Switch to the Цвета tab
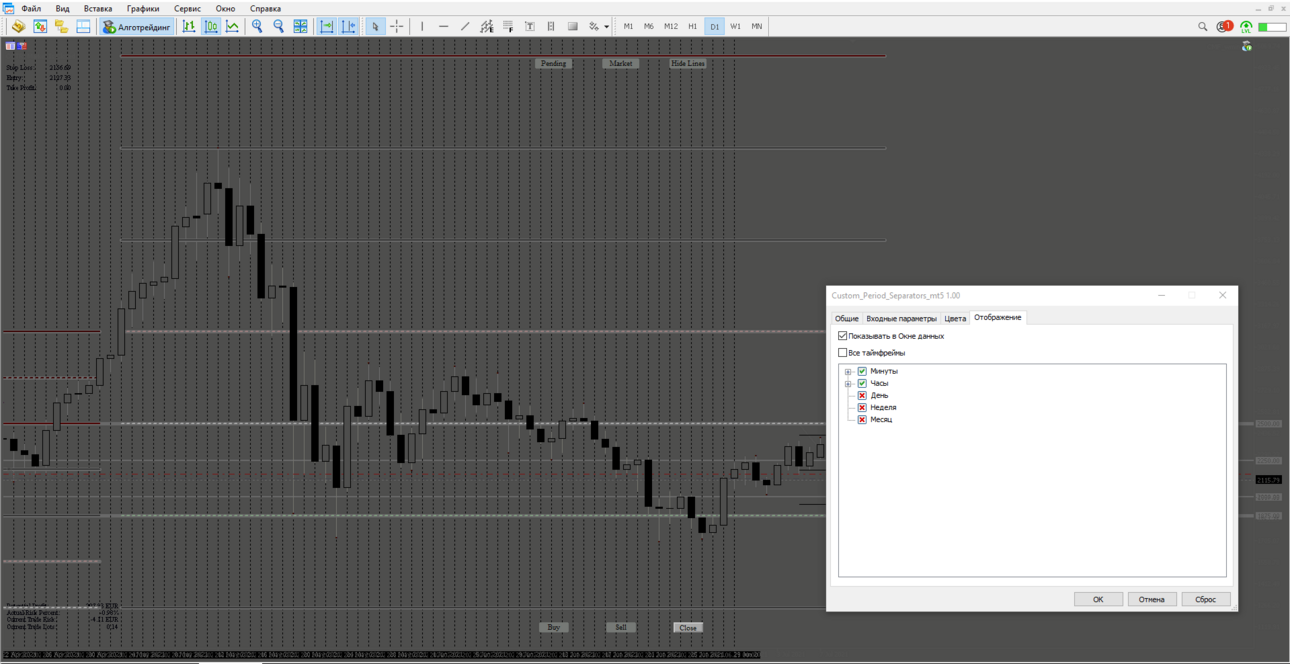Screen dimensions: 1290x664 955,318
